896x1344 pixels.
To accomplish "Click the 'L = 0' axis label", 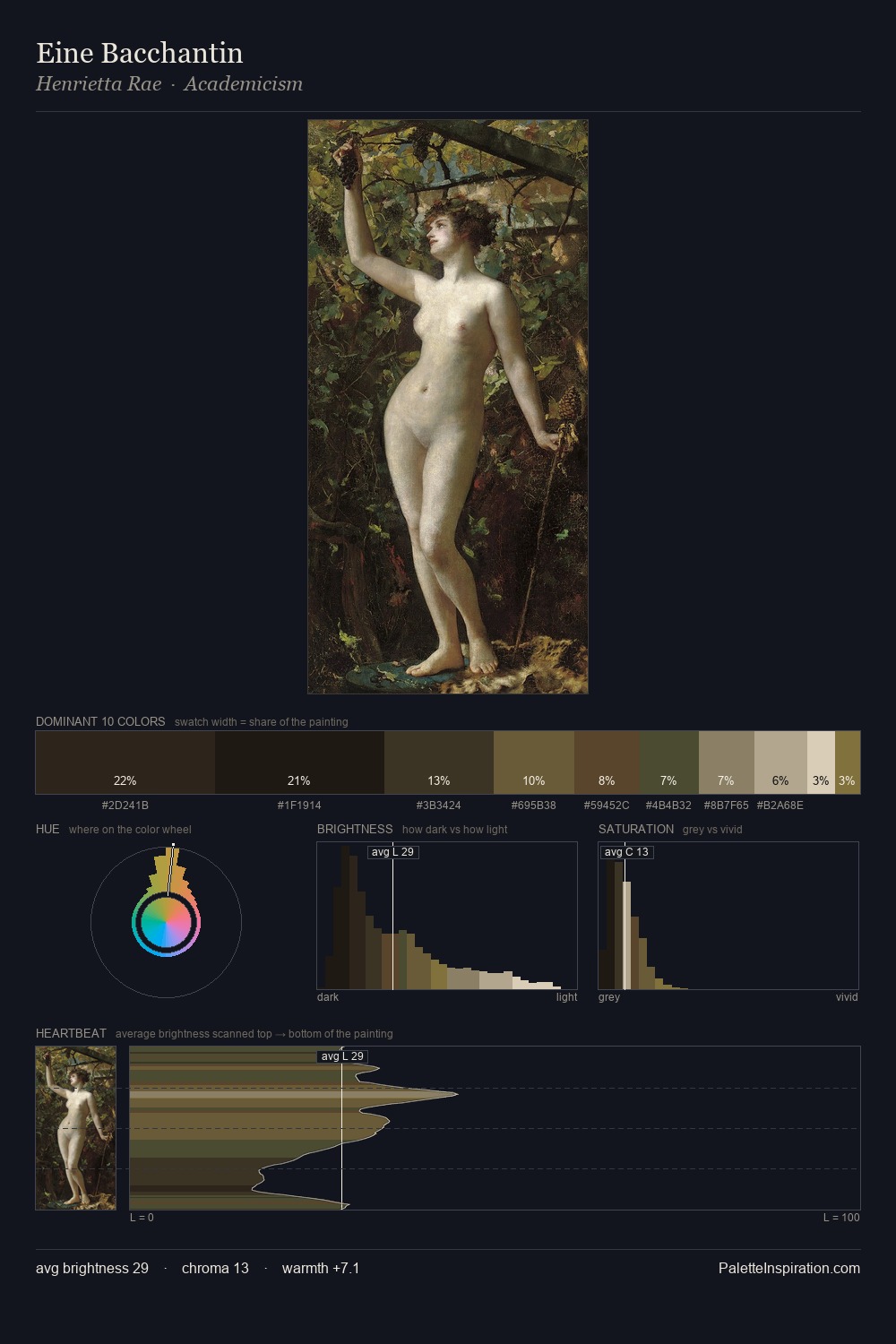I will click(x=142, y=1218).
